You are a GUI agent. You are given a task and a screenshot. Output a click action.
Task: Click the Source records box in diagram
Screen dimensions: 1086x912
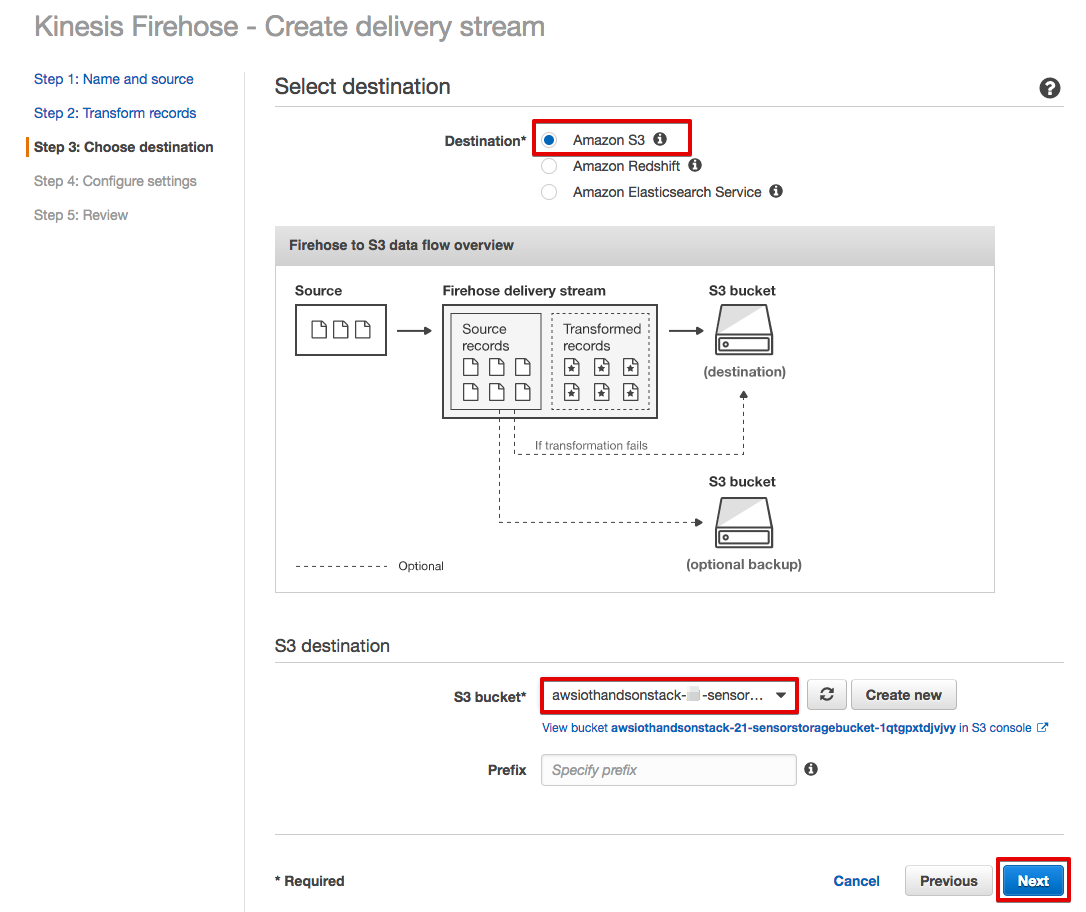pyautogui.click(x=496, y=361)
